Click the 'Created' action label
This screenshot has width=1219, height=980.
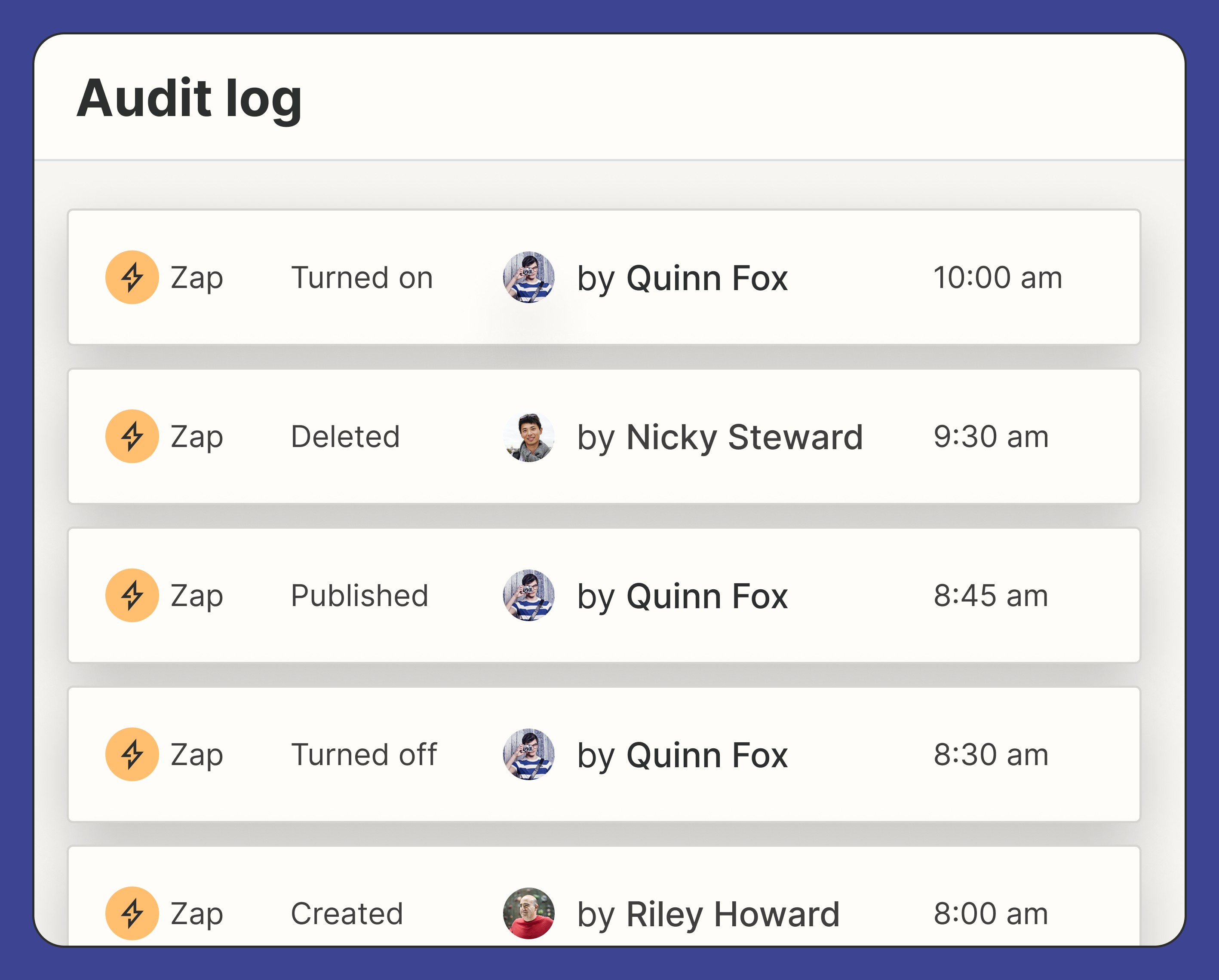click(347, 914)
